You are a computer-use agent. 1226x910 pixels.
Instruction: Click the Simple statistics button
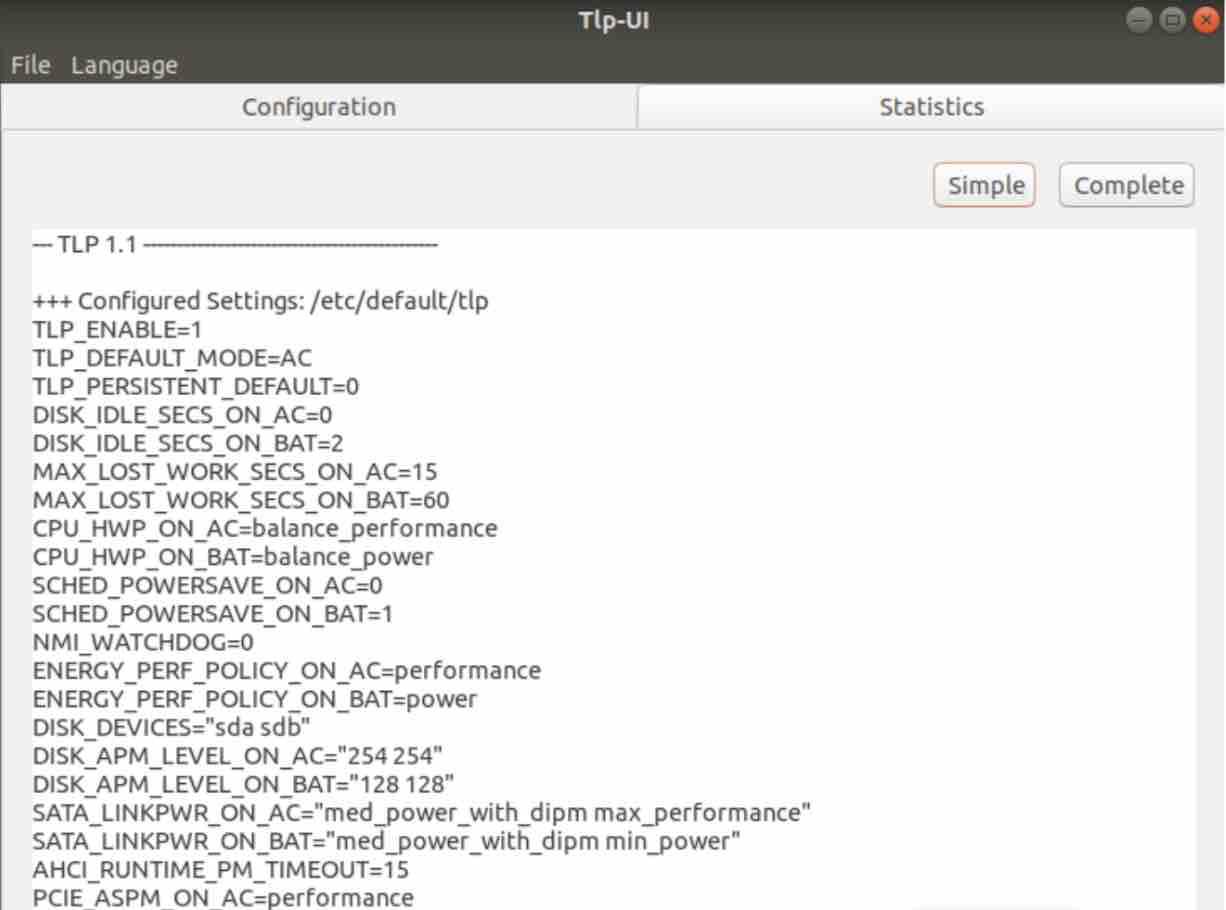pyautogui.click(x=985, y=185)
